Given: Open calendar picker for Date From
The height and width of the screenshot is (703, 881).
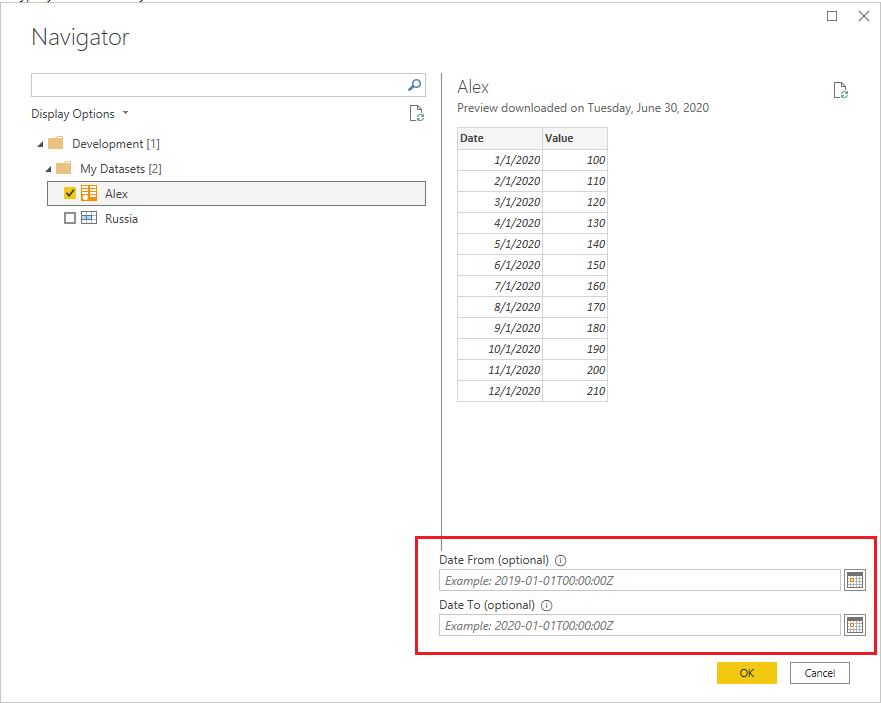Looking at the screenshot, I should click(x=855, y=580).
